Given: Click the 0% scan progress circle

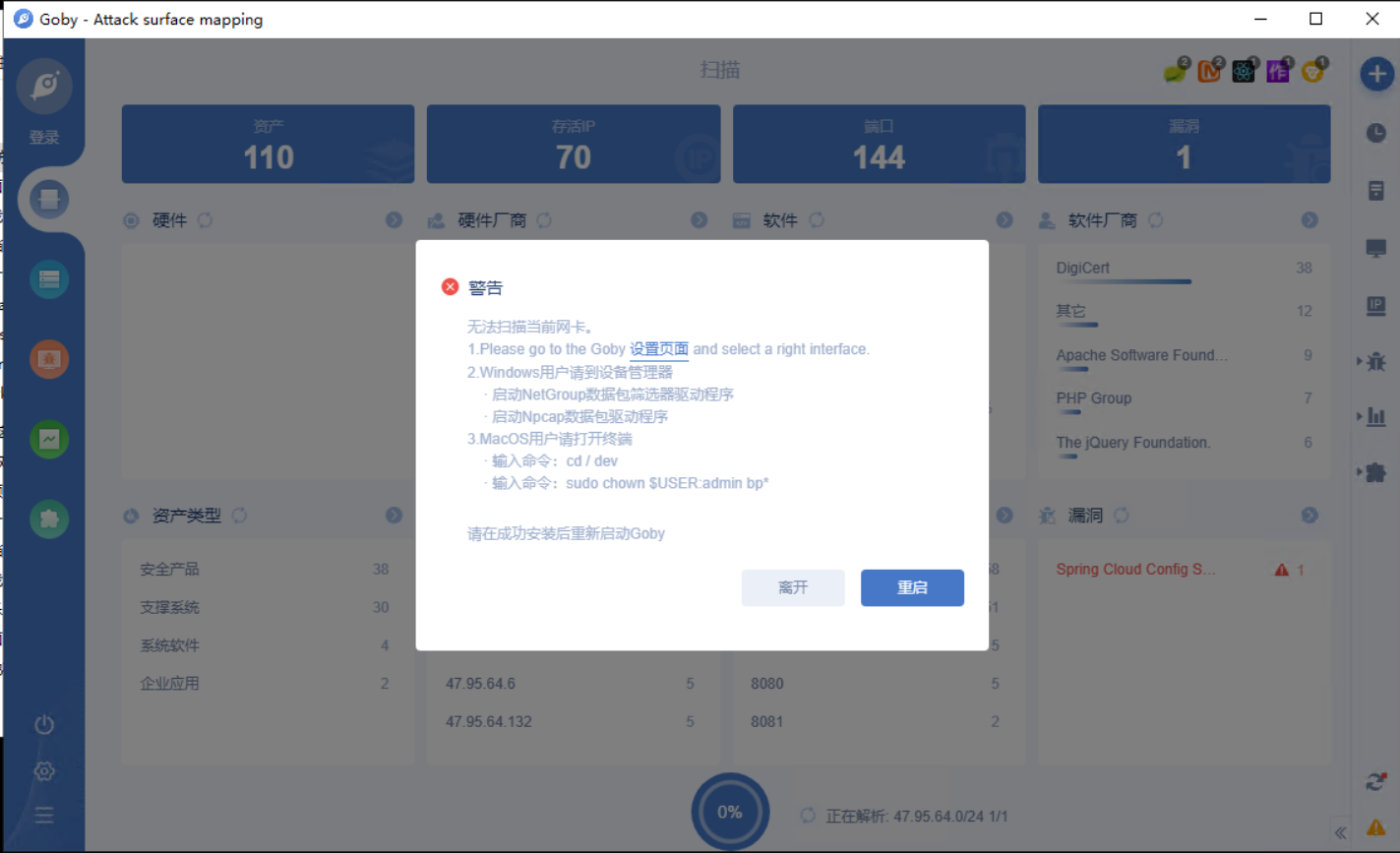Looking at the screenshot, I should 730,812.
